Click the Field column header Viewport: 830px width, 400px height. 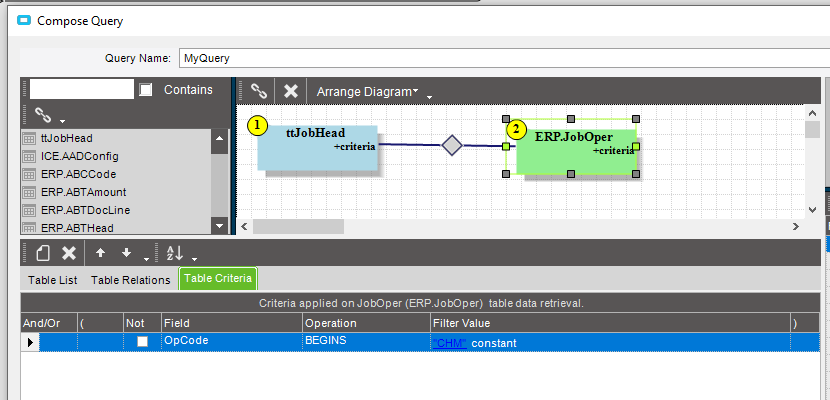pyautogui.click(x=232, y=323)
